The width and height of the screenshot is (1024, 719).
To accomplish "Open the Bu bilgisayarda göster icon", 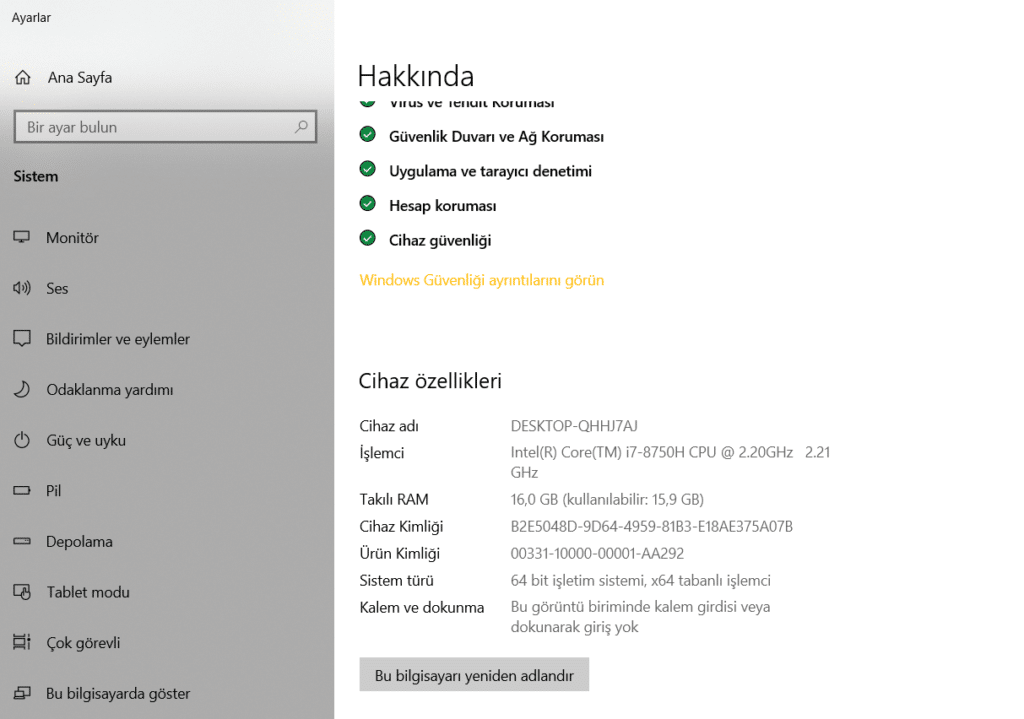I will tap(23, 693).
